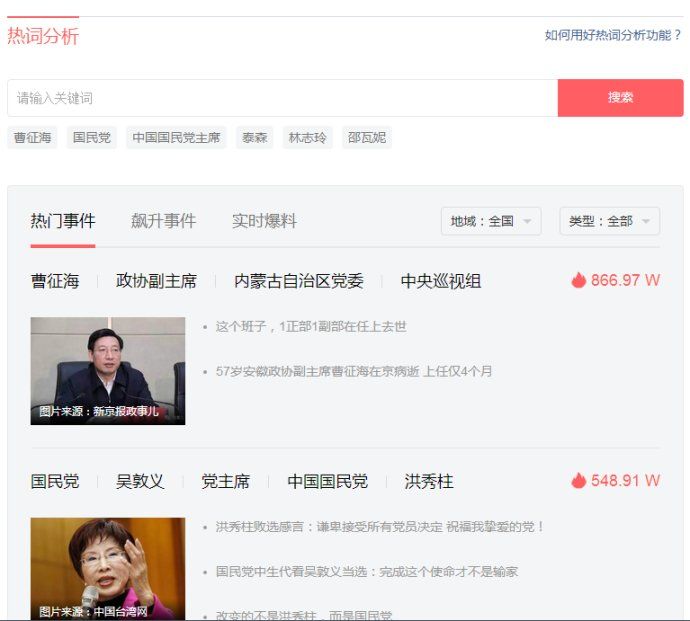Click the 邵瓦妮 keyword tag
Image resolution: width=690 pixels, height=621 pixels.
(x=367, y=138)
